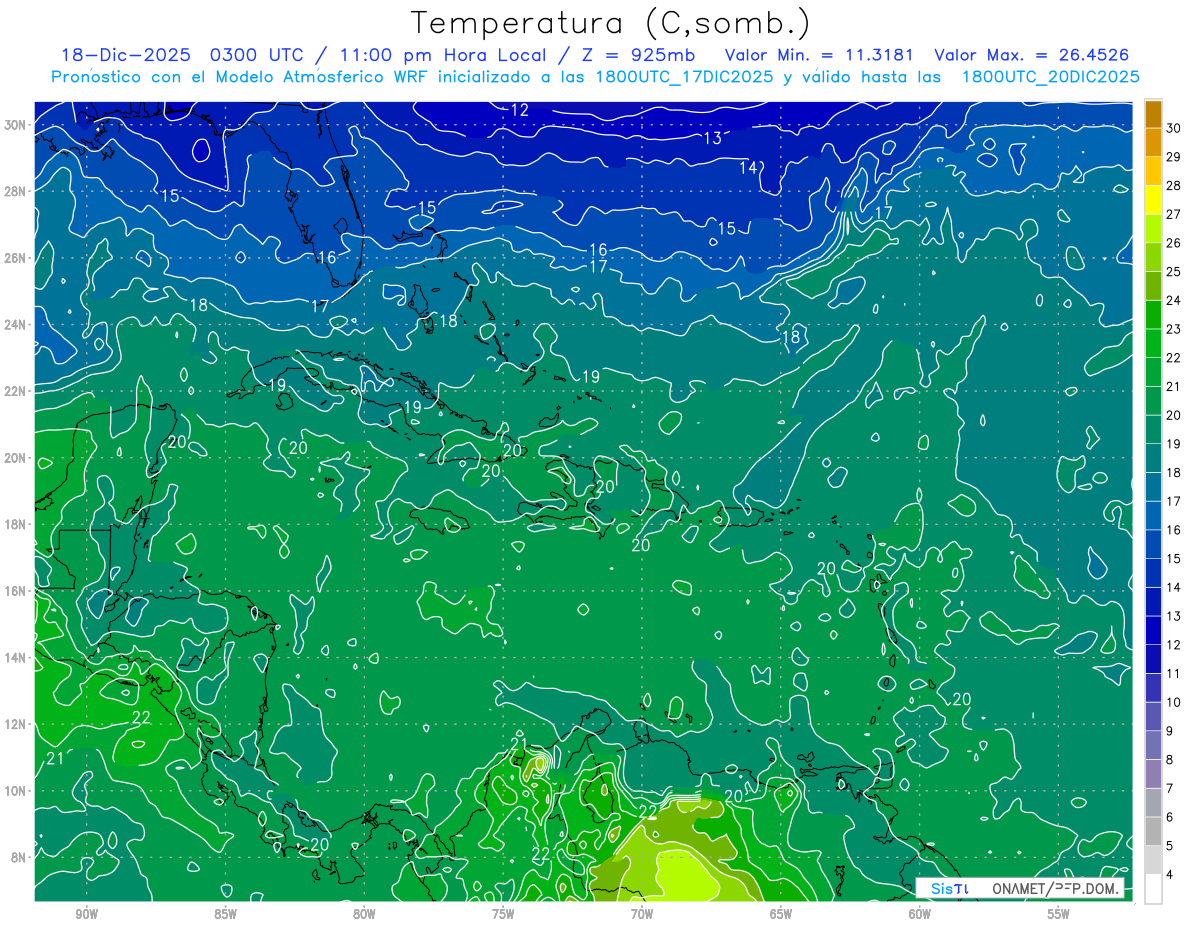Image resolution: width=1200 pixels, height=927 pixels.
Task: Click "Valor Max. = 26.4526" text
Action: (1032, 55)
